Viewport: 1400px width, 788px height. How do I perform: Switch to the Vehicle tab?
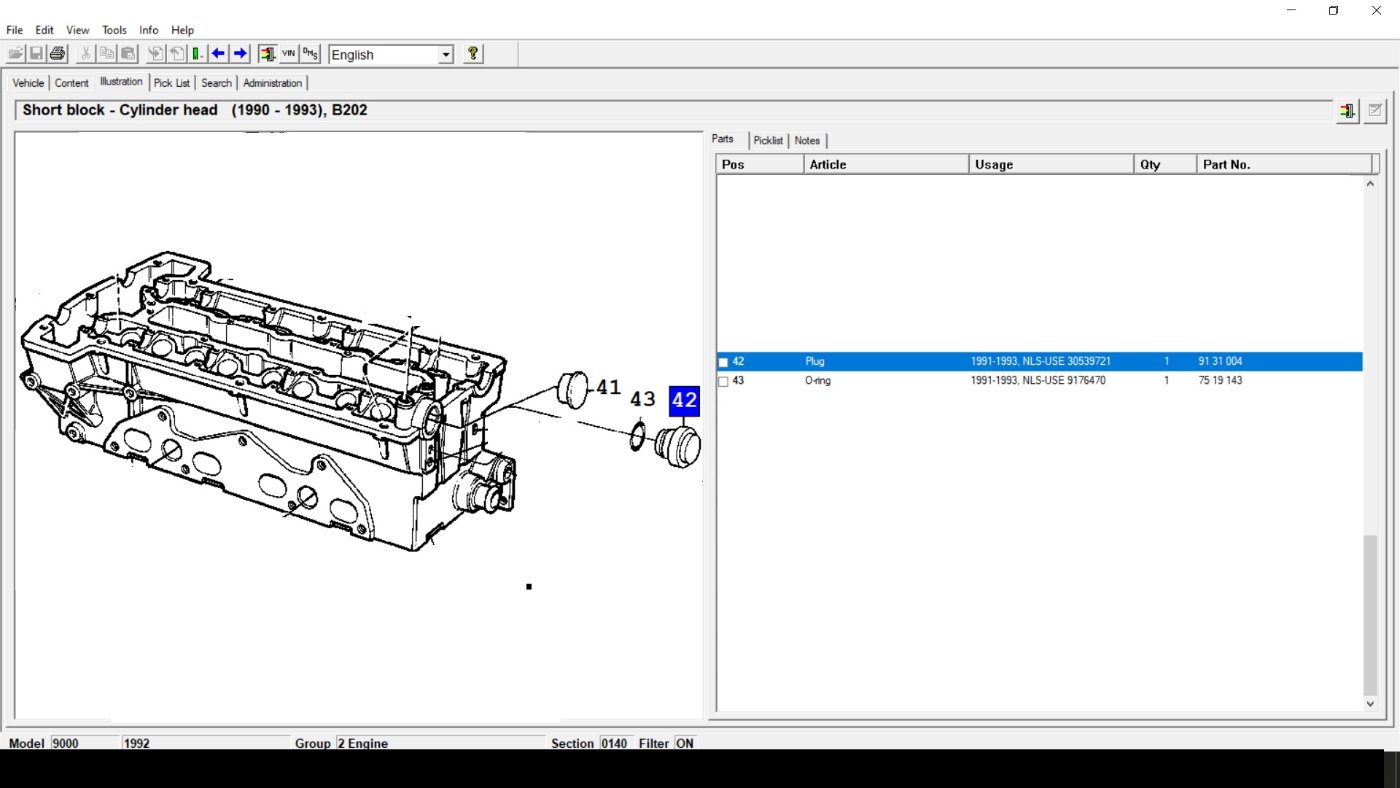28,83
